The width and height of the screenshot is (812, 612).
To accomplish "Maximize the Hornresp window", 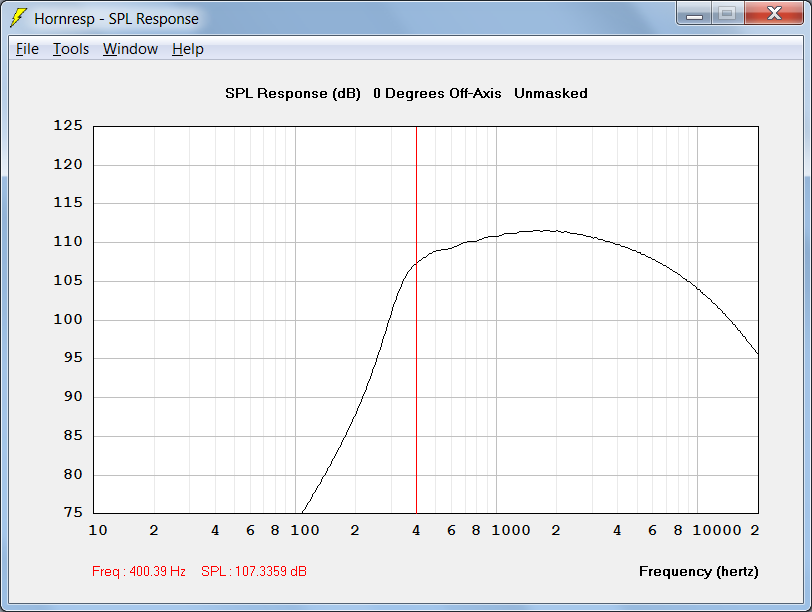I will click(728, 14).
